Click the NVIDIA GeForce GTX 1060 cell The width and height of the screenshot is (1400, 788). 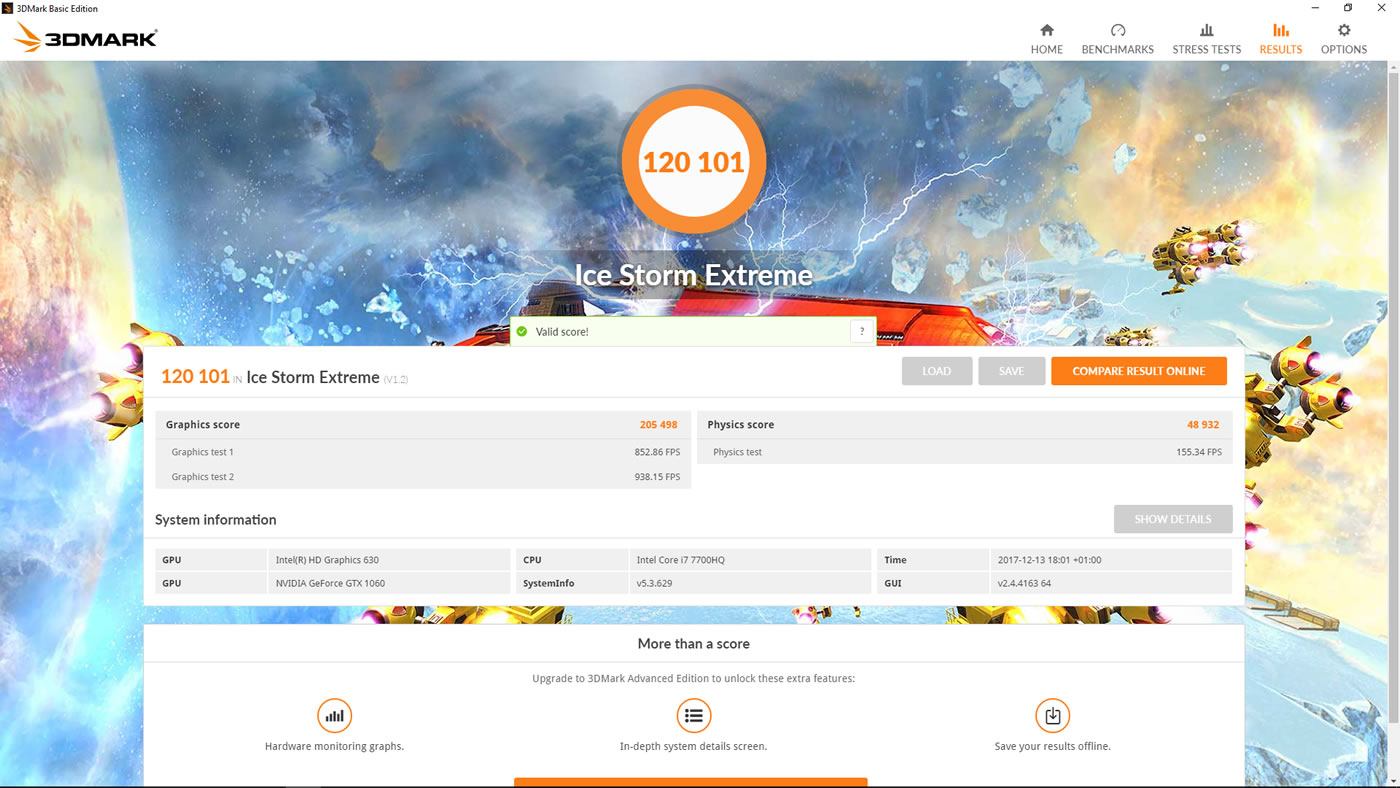coord(389,583)
